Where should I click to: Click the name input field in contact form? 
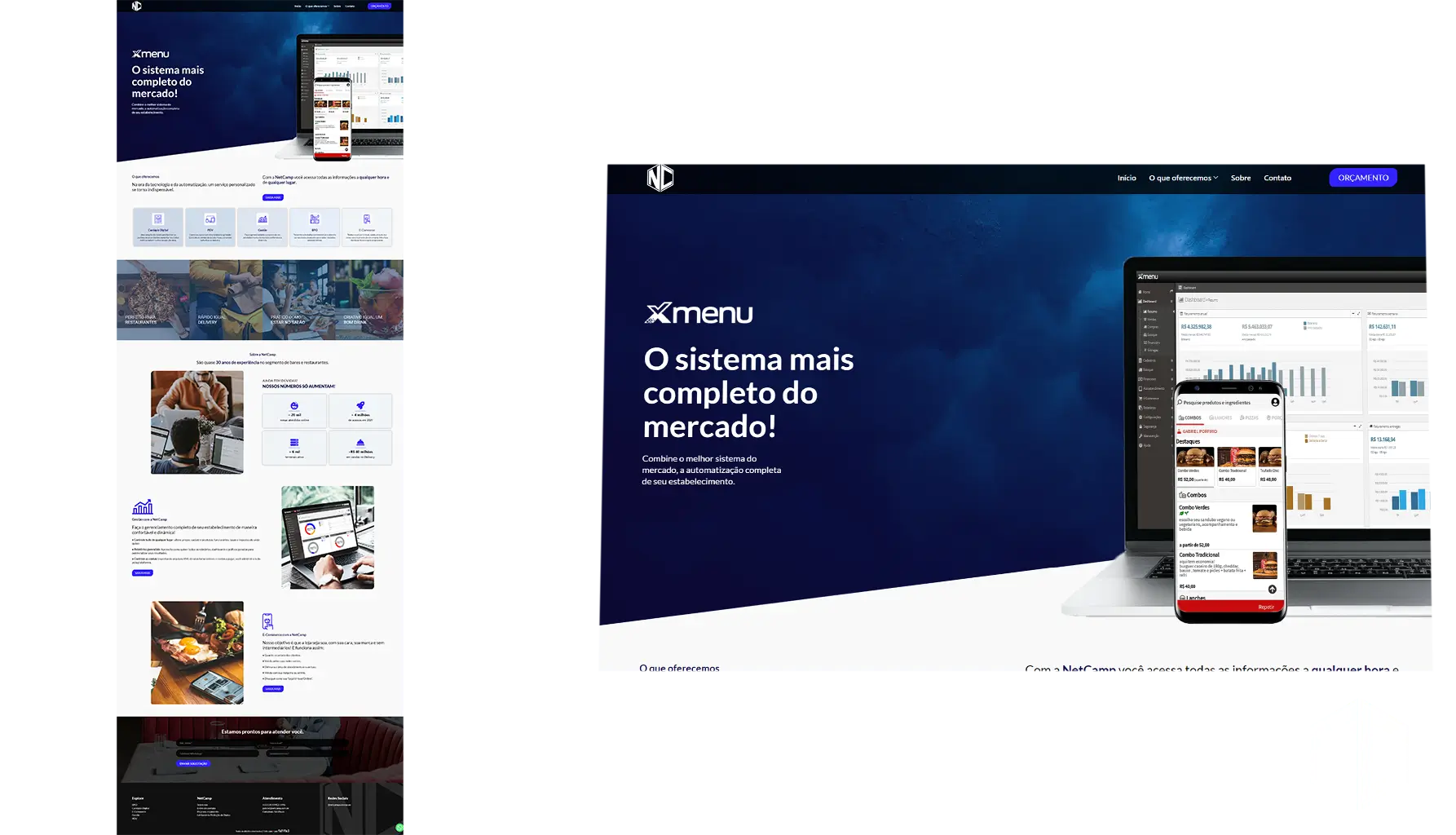point(218,743)
